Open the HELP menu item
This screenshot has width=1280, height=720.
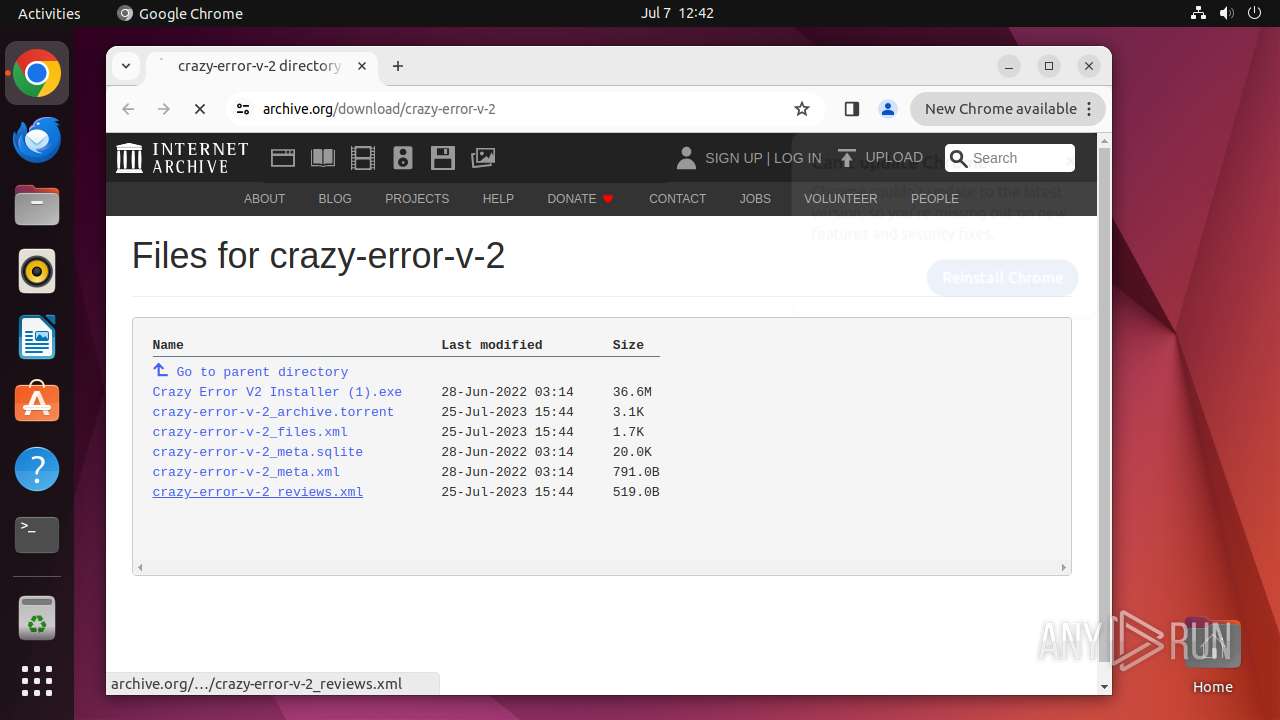pos(498,199)
